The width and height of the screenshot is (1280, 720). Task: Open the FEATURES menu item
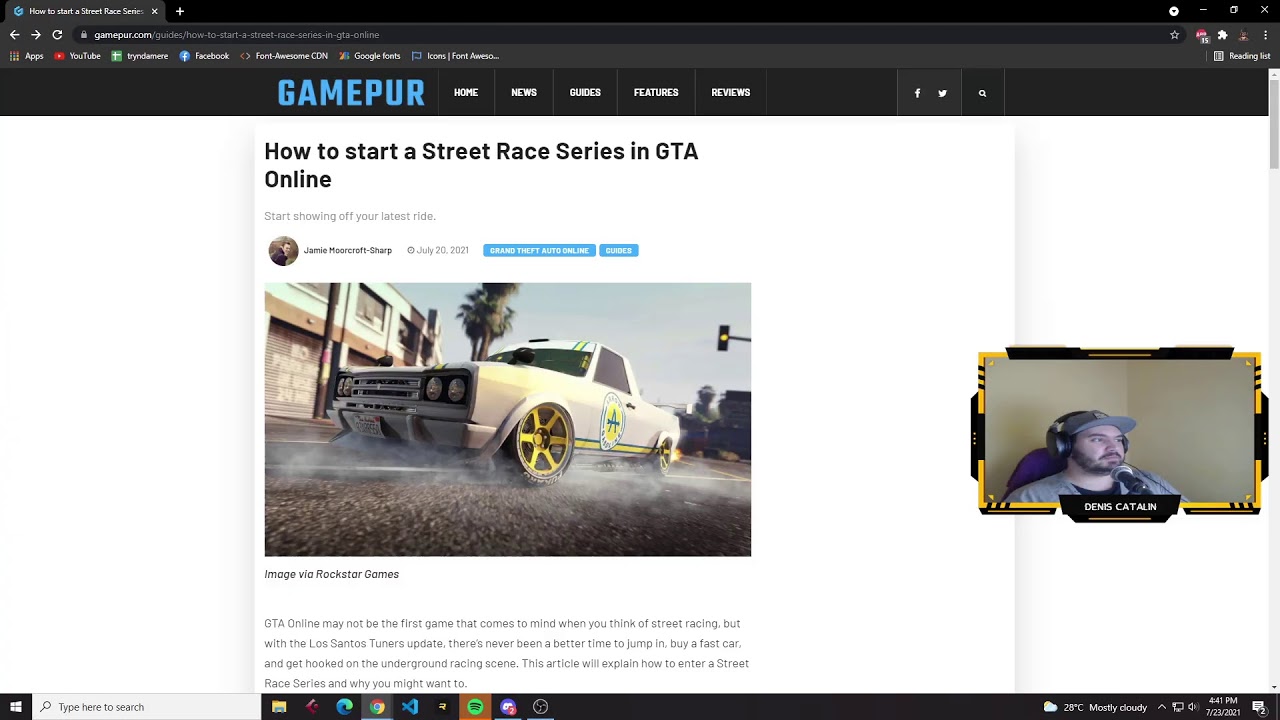coord(656,92)
